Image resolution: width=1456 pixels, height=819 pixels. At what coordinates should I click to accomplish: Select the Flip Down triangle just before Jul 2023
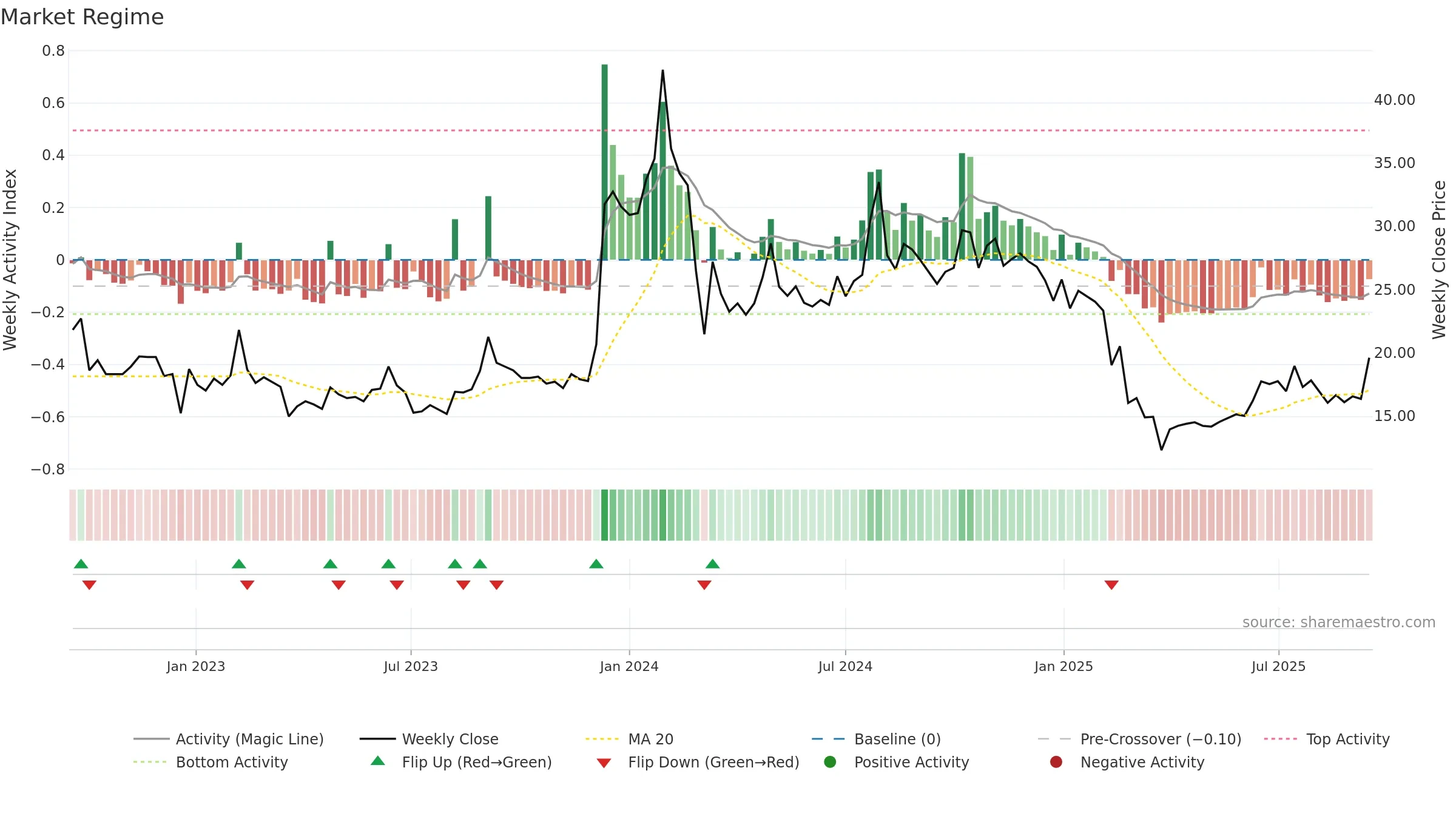pyautogui.click(x=397, y=585)
